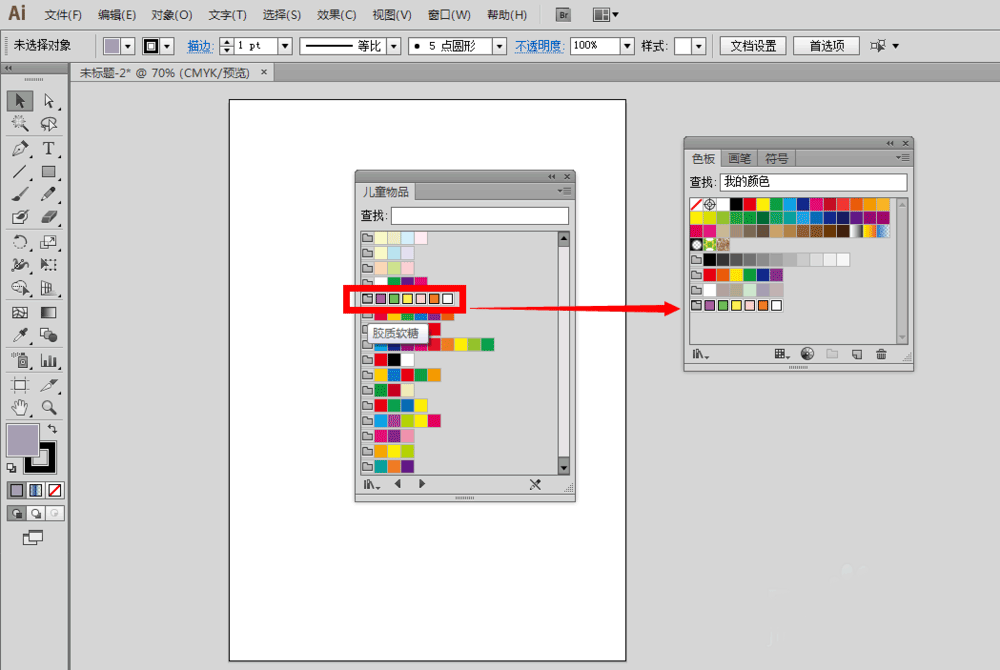Select the Eyedropper tool

pyautogui.click(x=20, y=335)
